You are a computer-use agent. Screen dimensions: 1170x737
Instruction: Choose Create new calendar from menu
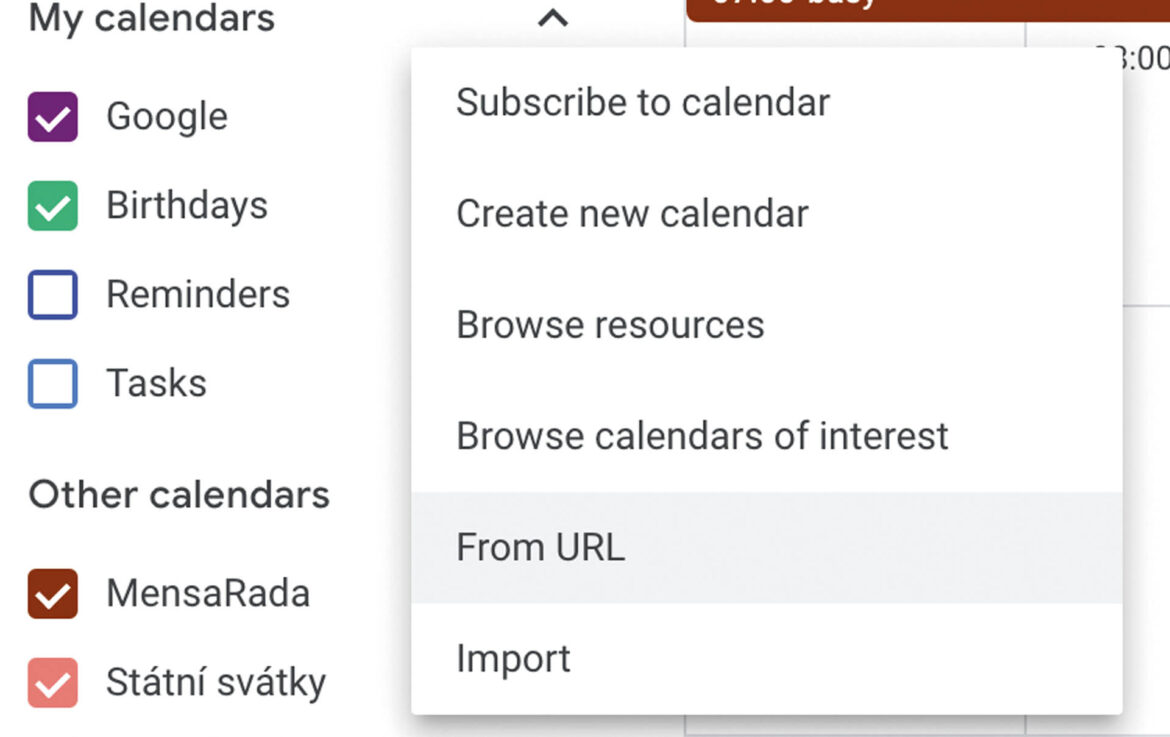632,213
